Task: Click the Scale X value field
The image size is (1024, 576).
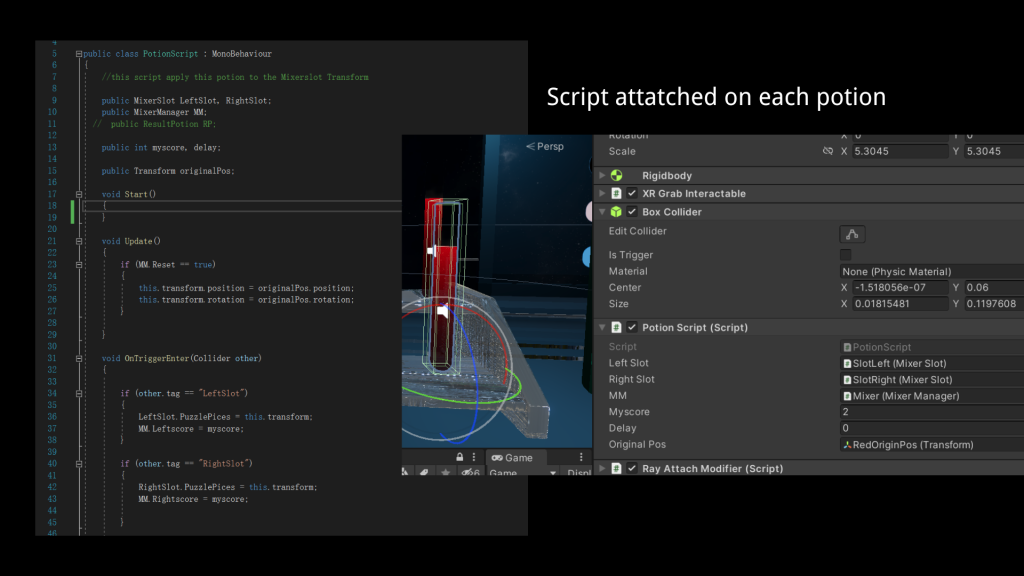Action: coord(900,151)
